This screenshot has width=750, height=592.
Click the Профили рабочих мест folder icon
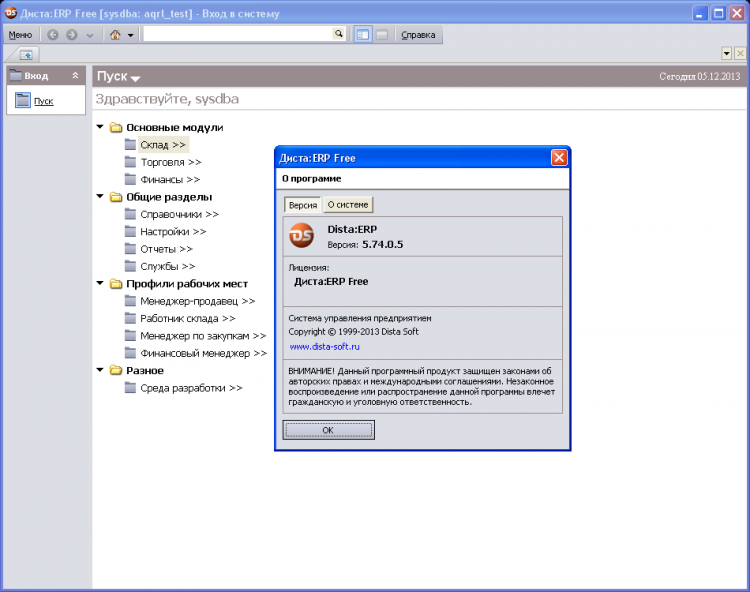click(x=116, y=284)
